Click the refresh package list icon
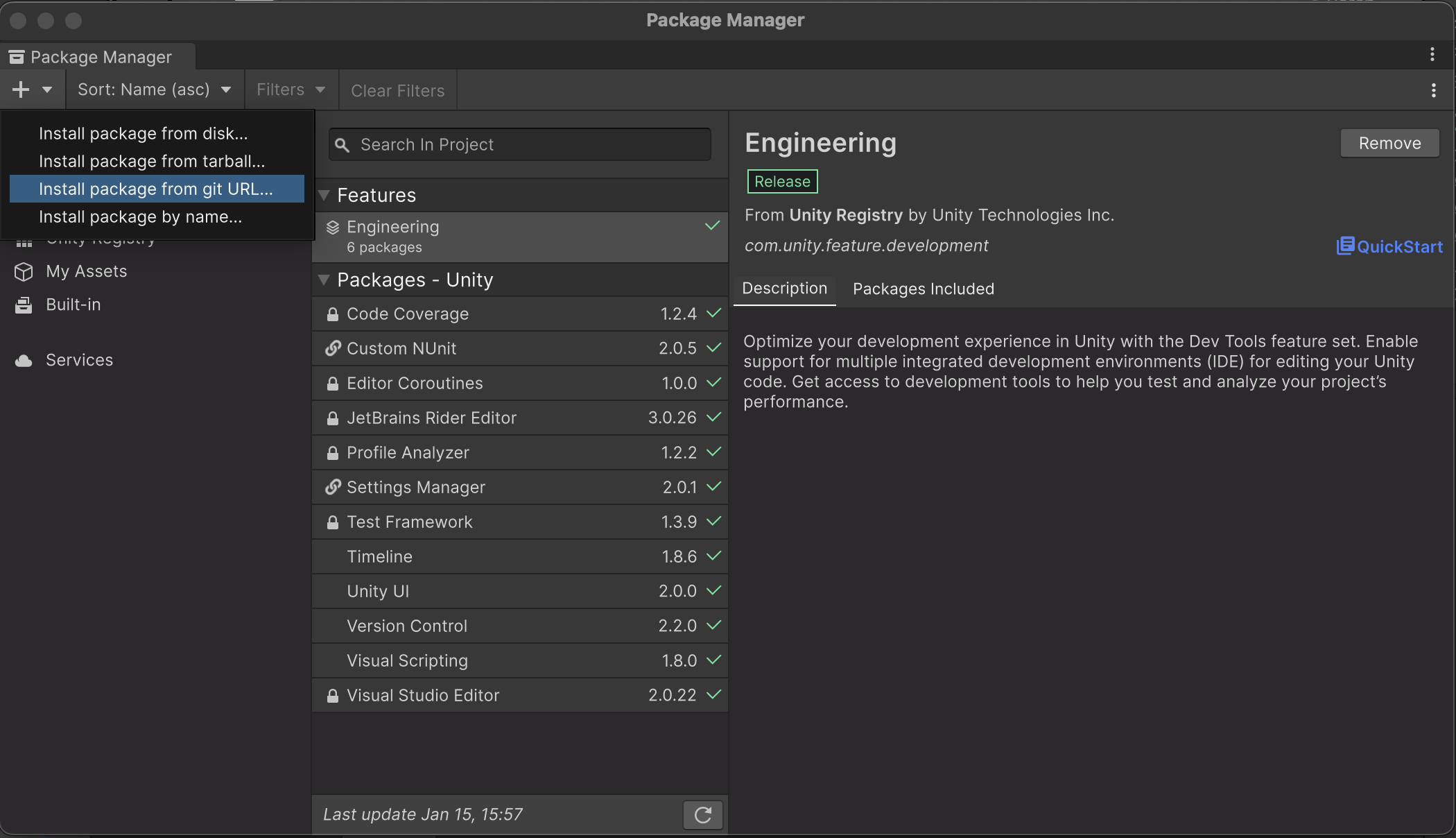The image size is (1456, 838). tap(702, 814)
